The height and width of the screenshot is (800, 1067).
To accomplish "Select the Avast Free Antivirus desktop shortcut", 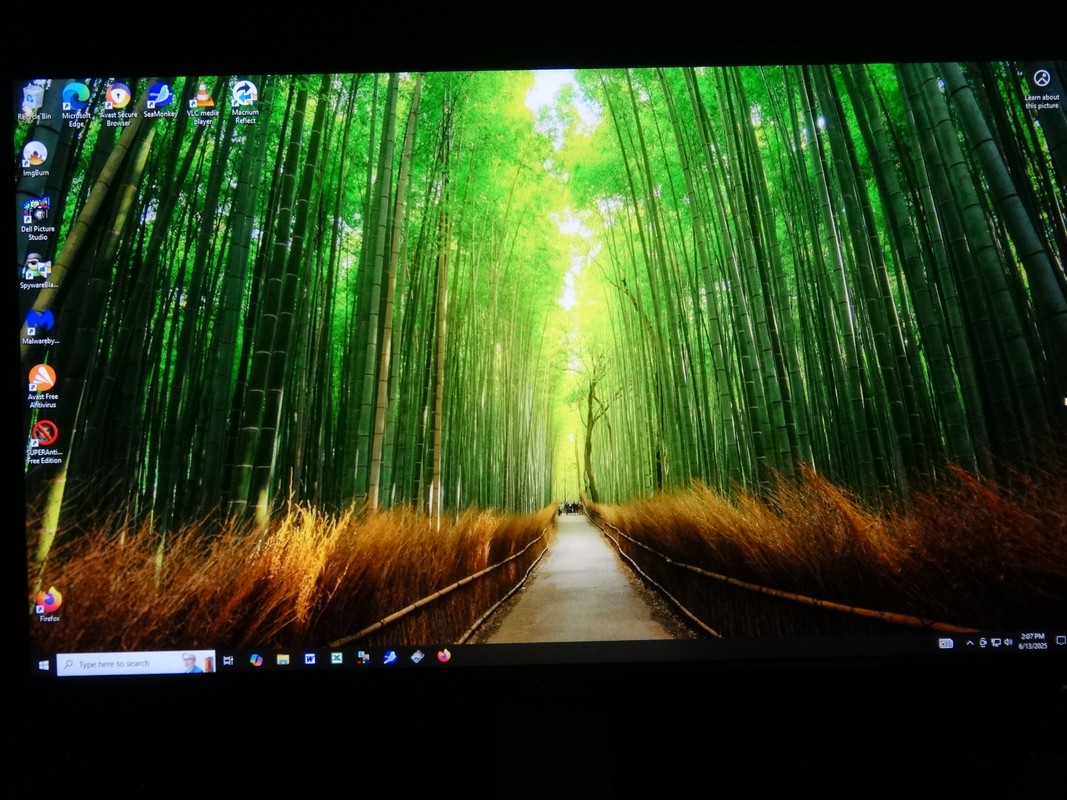I will (42, 386).
